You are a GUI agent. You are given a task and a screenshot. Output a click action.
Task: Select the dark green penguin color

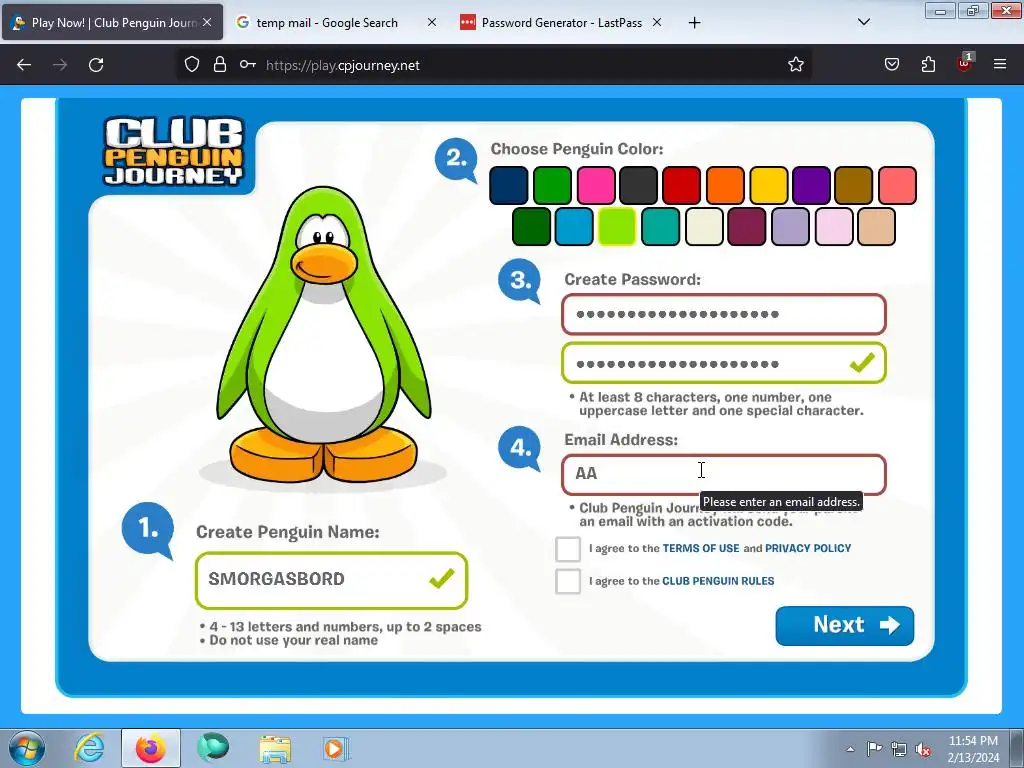pyautogui.click(x=531, y=227)
